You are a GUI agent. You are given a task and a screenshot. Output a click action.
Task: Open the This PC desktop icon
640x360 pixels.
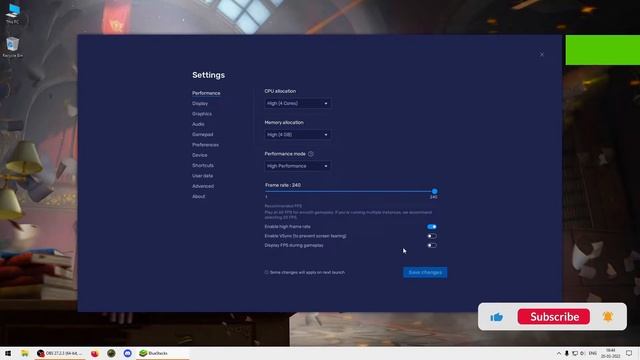click(x=13, y=14)
